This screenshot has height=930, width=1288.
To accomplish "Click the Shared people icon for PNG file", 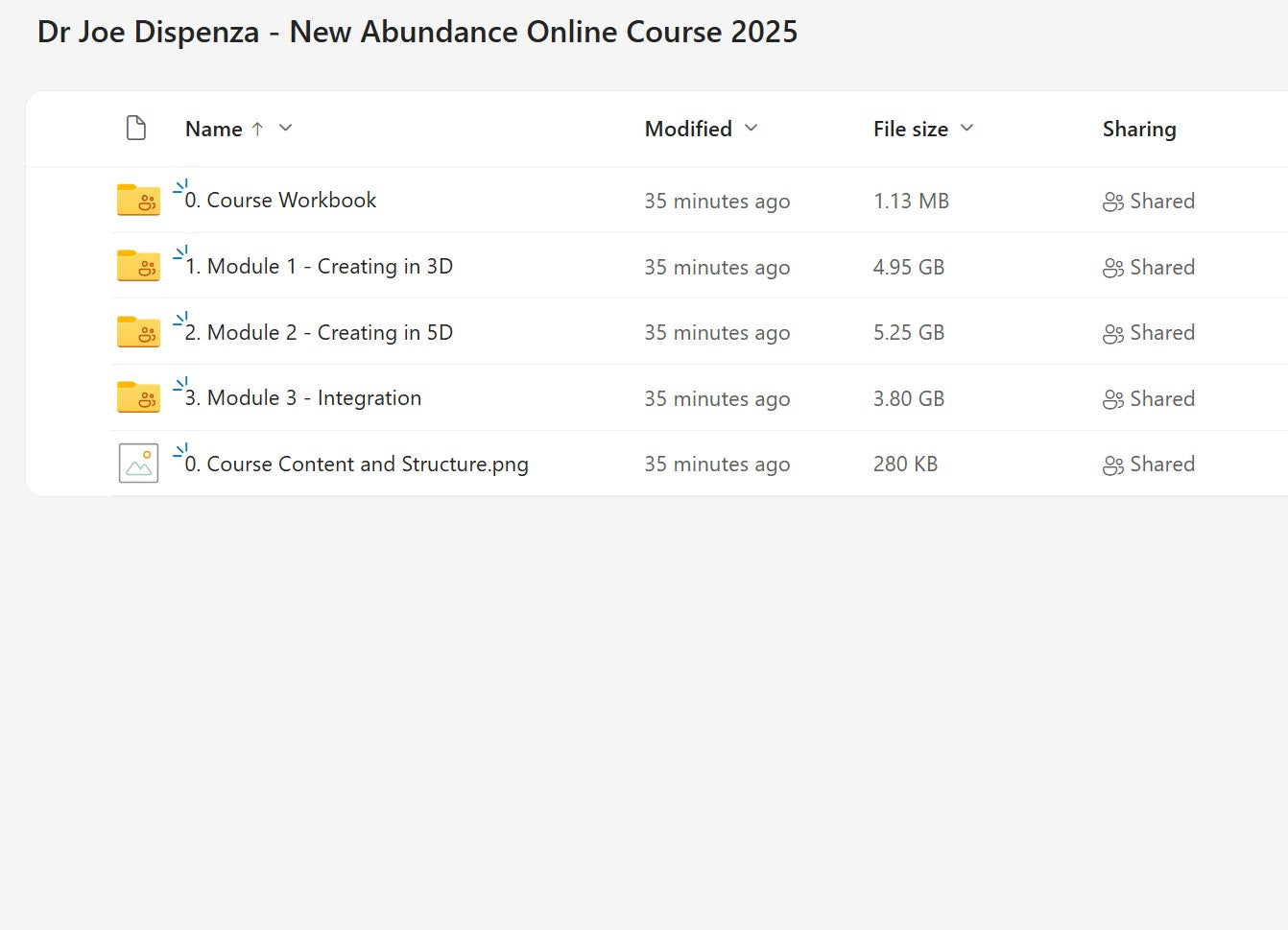I will 1112,465.
